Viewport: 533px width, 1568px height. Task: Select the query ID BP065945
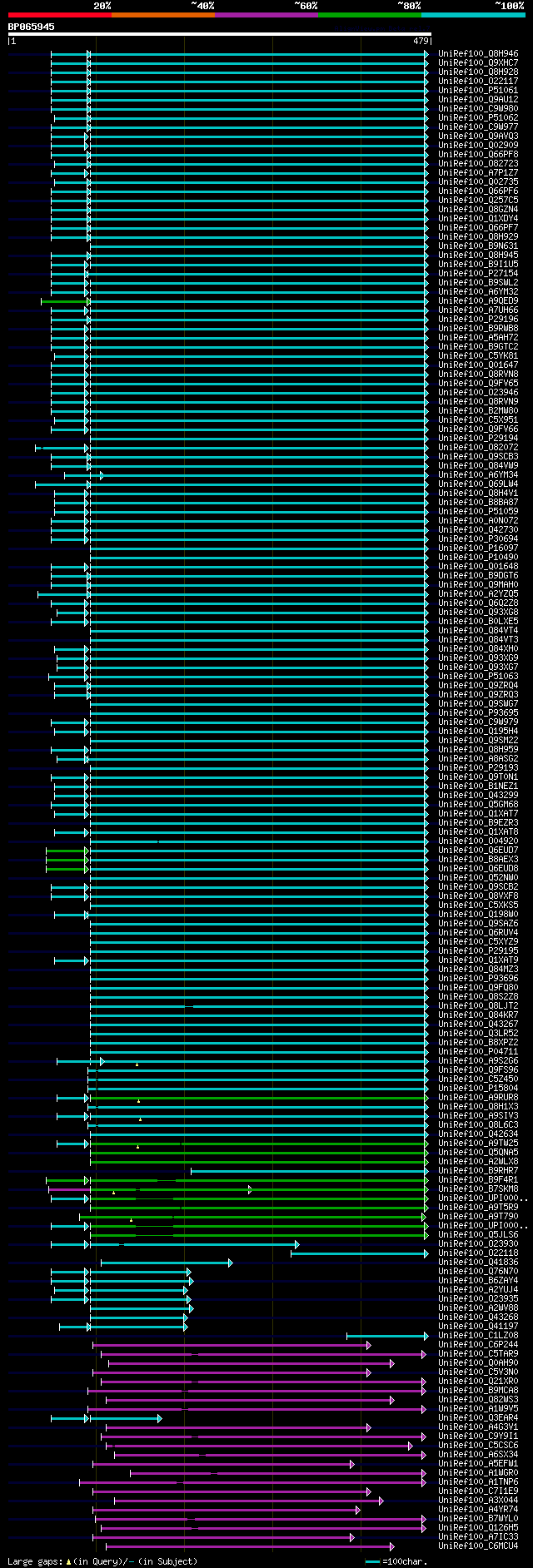point(32,27)
